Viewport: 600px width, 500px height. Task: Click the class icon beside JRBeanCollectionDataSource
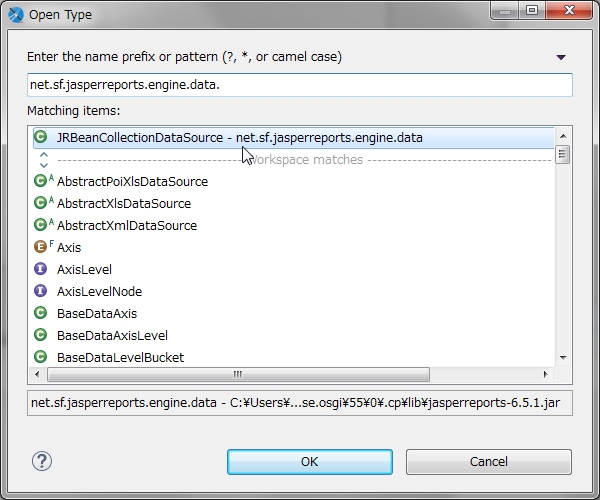coord(41,137)
